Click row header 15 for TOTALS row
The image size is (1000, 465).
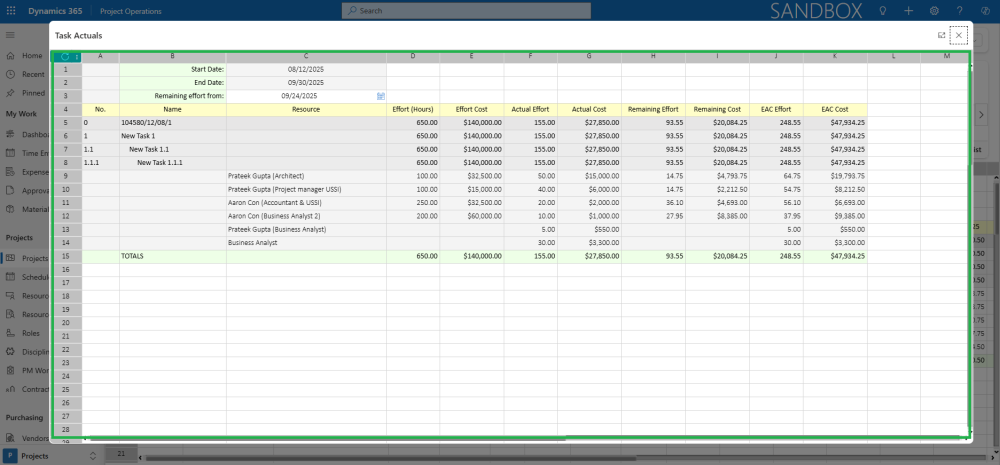tap(66, 256)
